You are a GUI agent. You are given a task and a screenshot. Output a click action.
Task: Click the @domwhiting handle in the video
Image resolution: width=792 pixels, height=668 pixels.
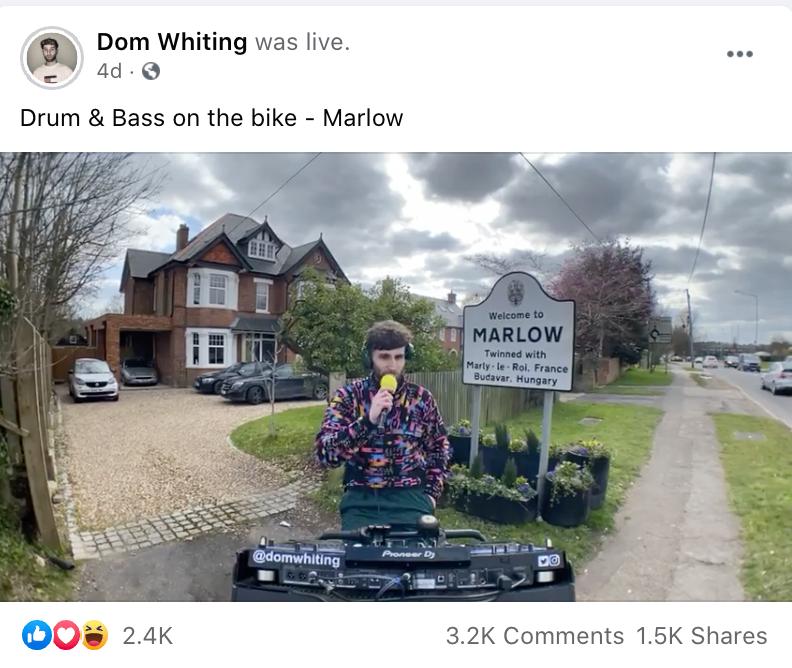tap(296, 558)
